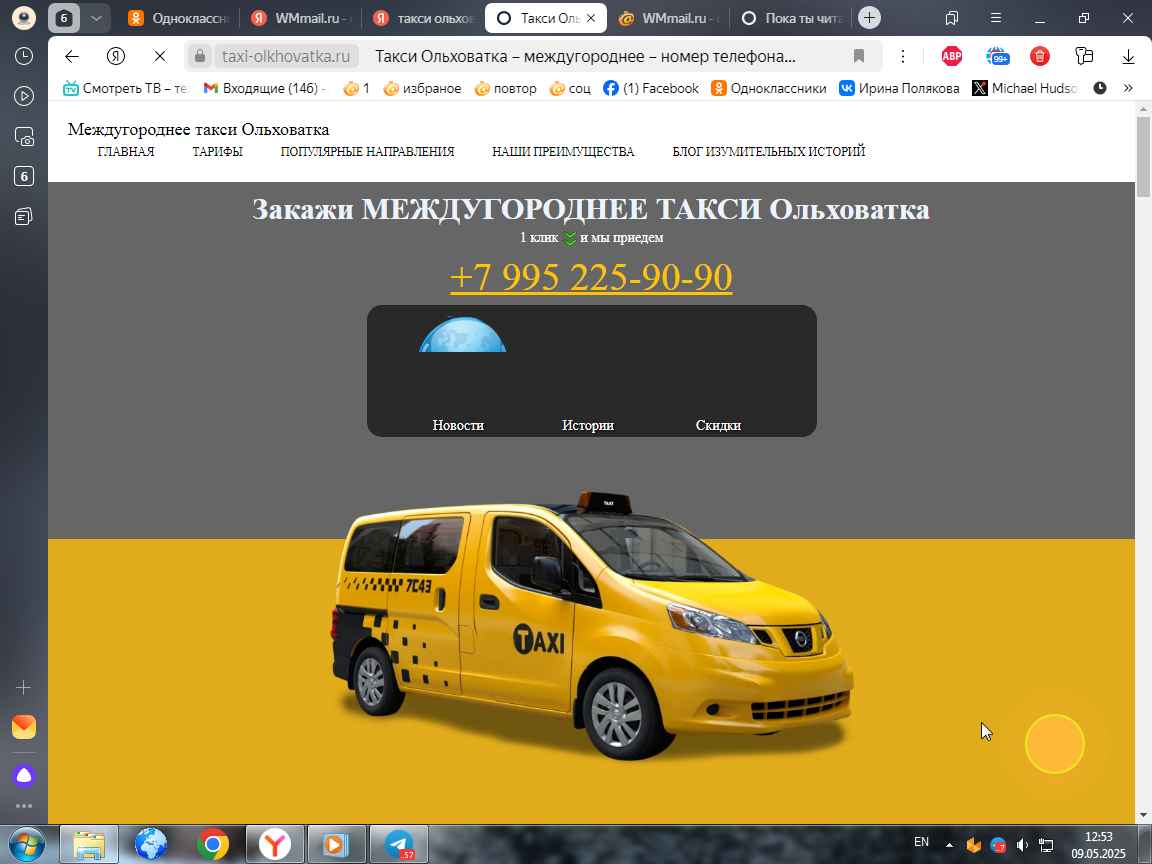Open Одноклассники bookmark in bar
The height and width of the screenshot is (864, 1152).
[768, 88]
